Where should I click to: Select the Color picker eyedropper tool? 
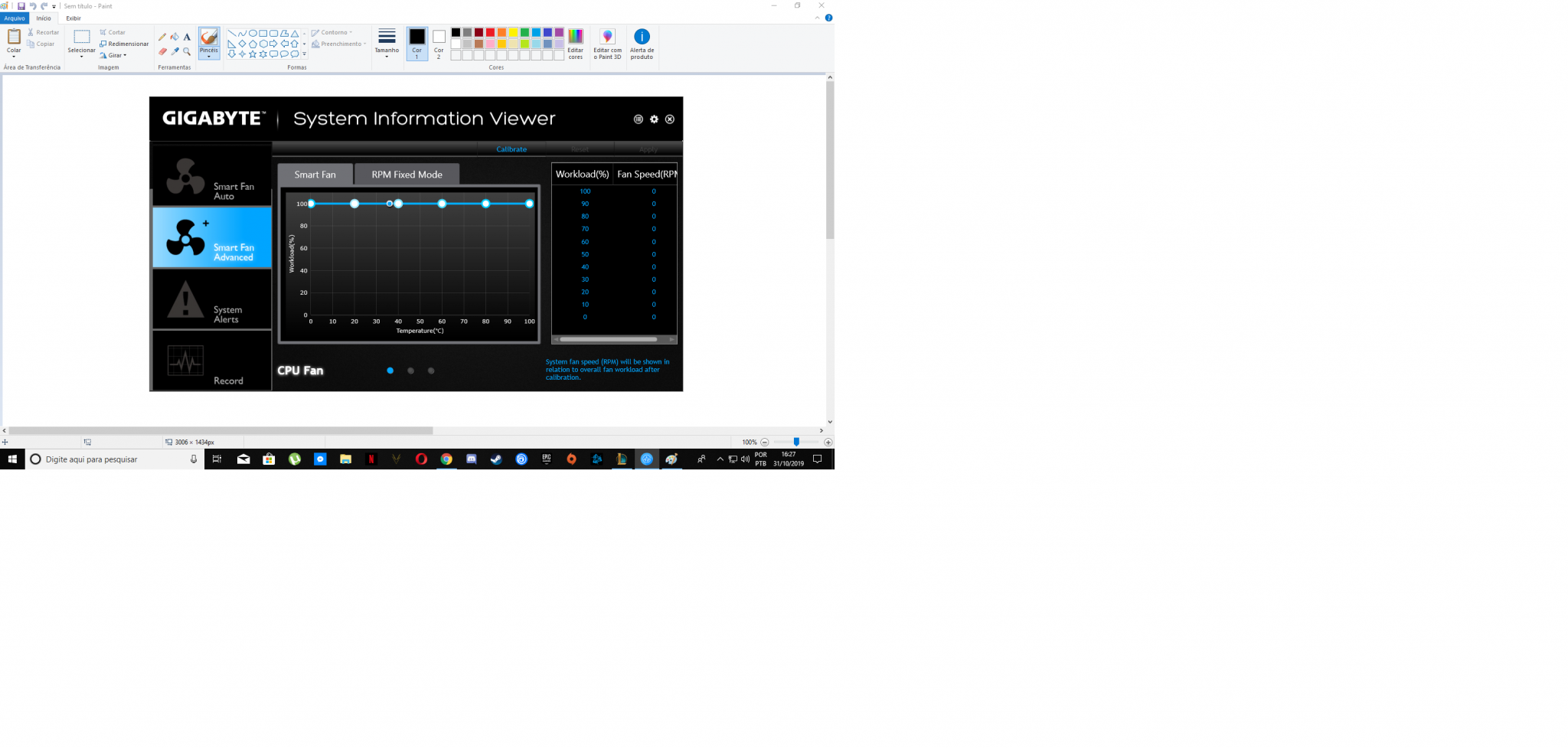[175, 51]
